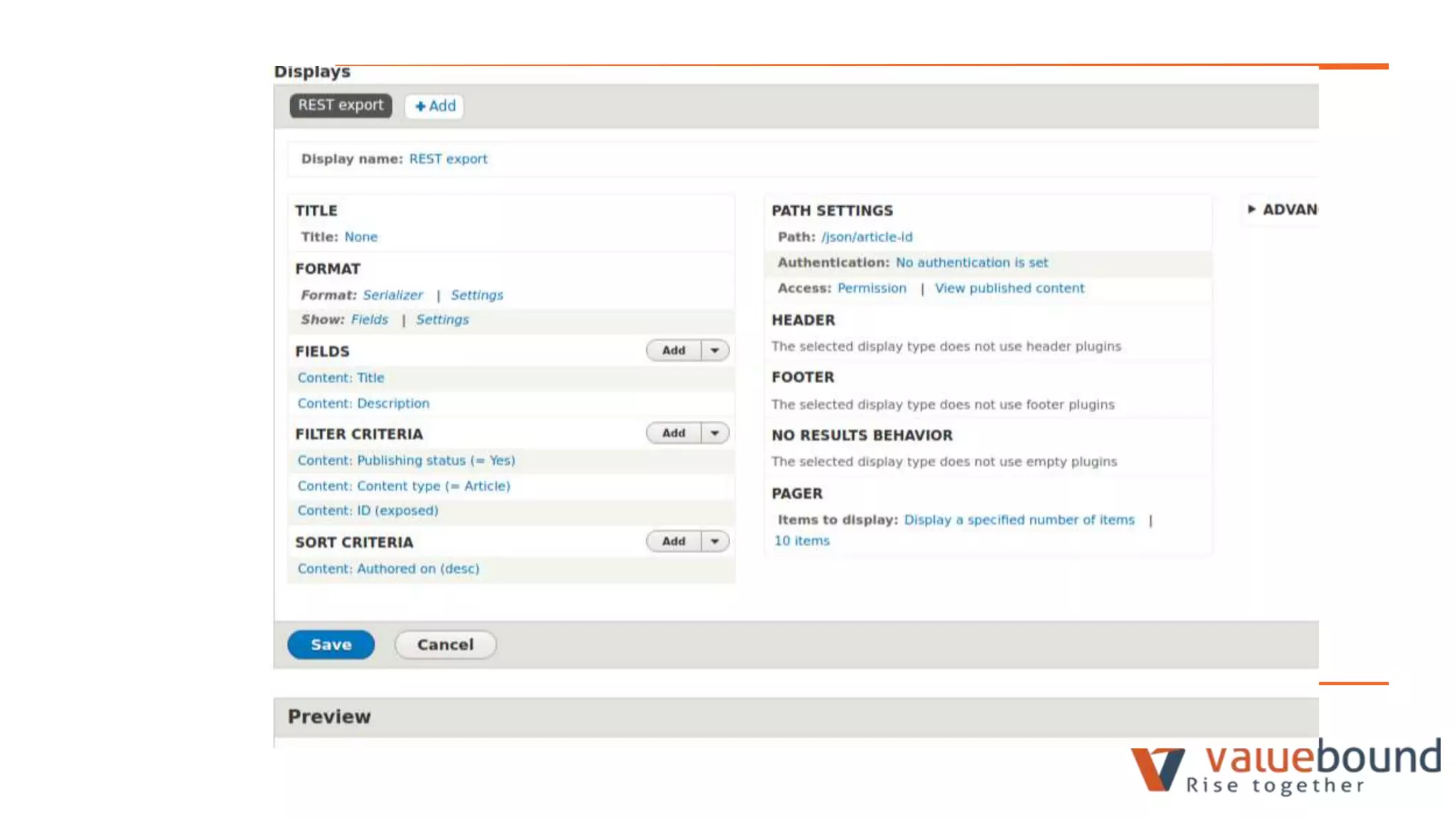Click the valuebound logo
Screen dimensions: 1456x819
(1285, 766)
